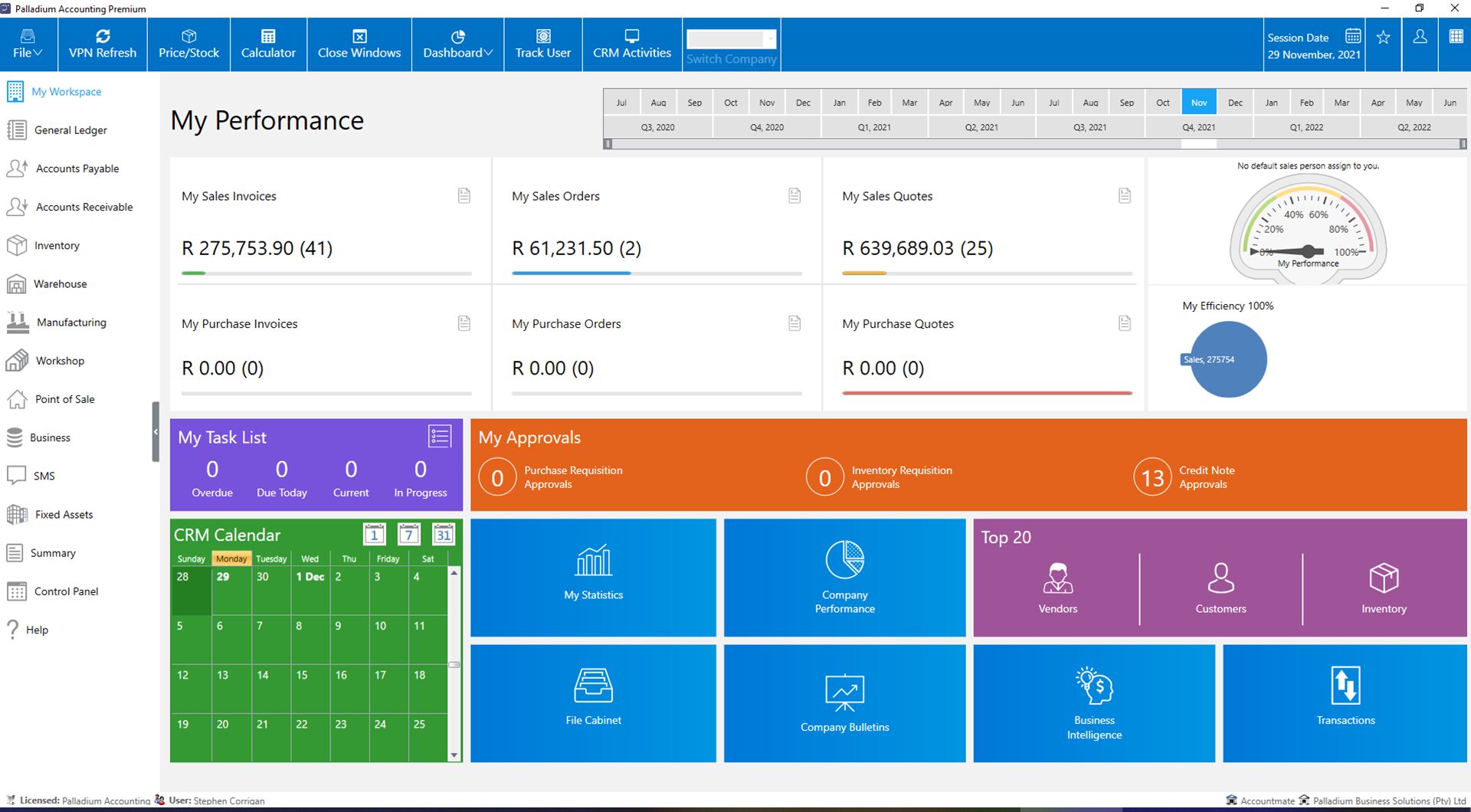Switch CRM Calendar to month view
The image size is (1471, 812).
(444, 534)
